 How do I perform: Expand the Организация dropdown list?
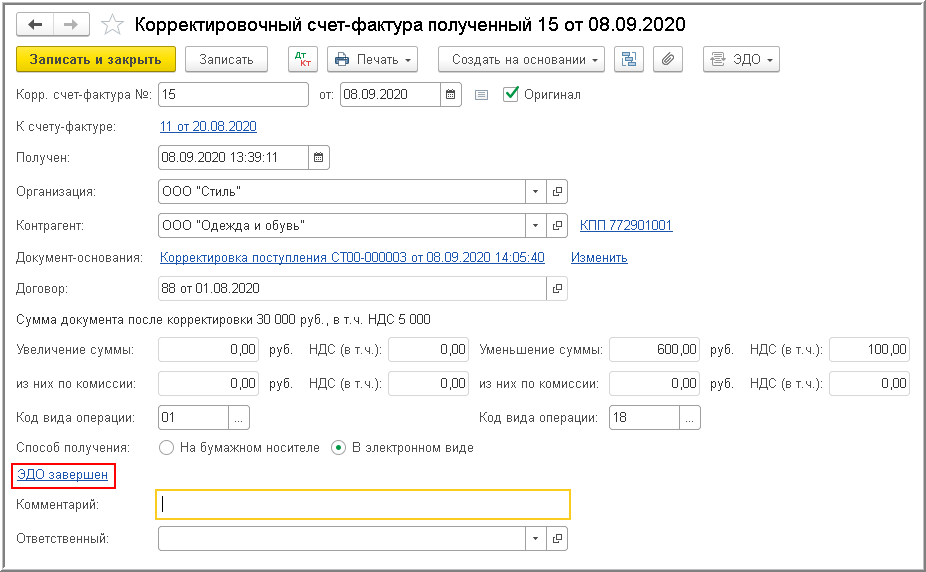(535, 191)
